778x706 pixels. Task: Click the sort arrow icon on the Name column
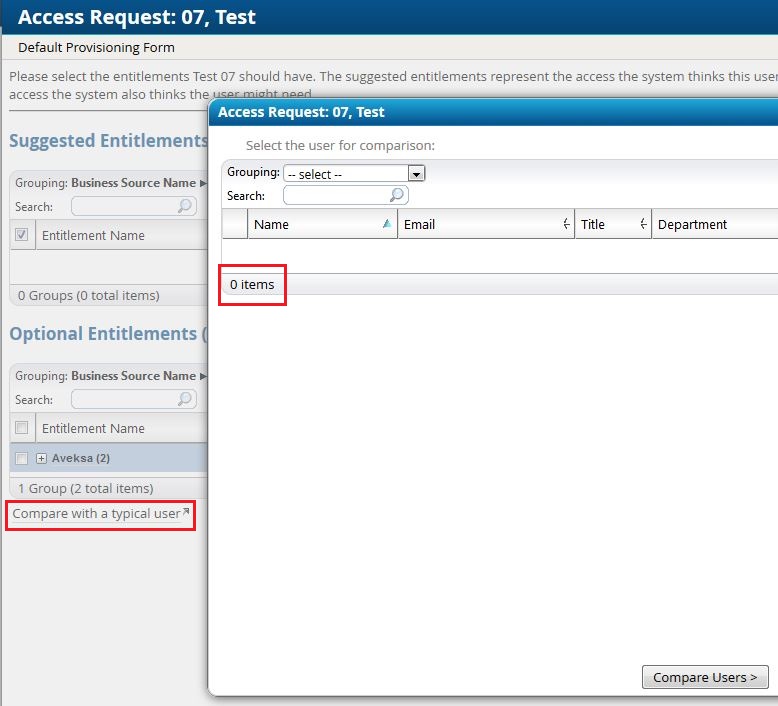pos(387,225)
